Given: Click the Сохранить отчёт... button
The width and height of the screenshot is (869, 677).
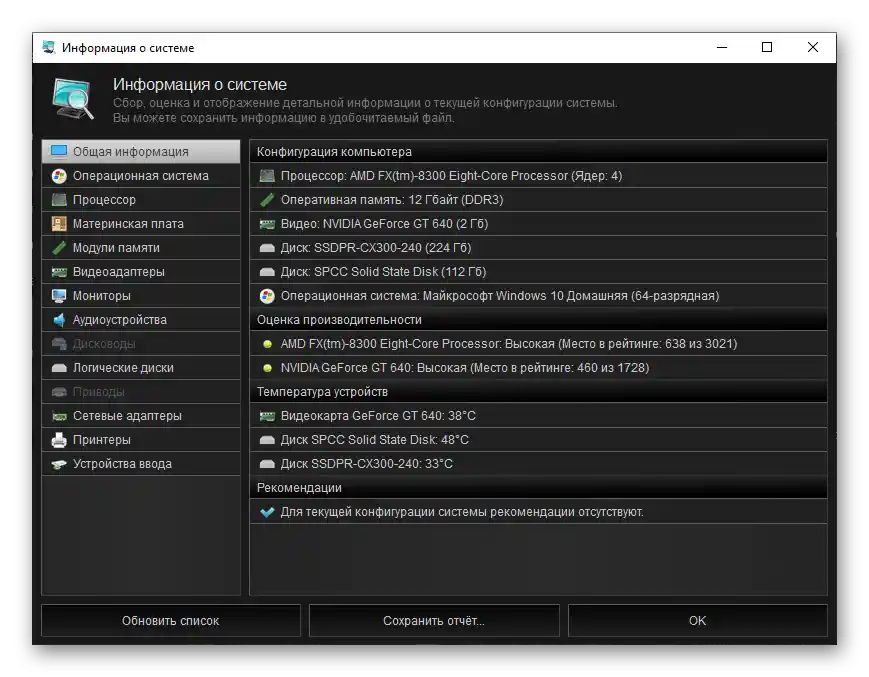Looking at the screenshot, I should pyautogui.click(x=434, y=620).
